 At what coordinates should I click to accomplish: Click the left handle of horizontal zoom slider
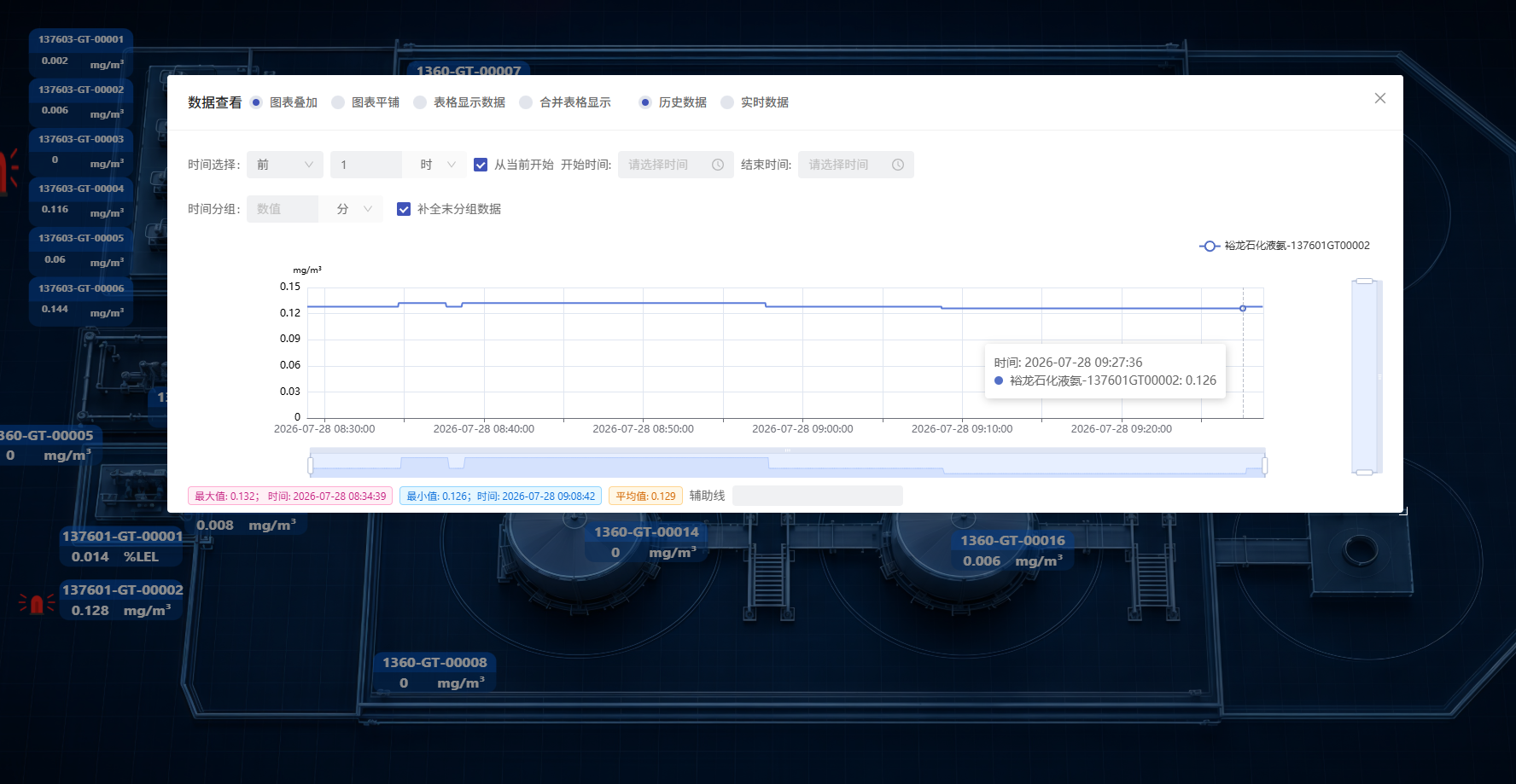tap(311, 465)
